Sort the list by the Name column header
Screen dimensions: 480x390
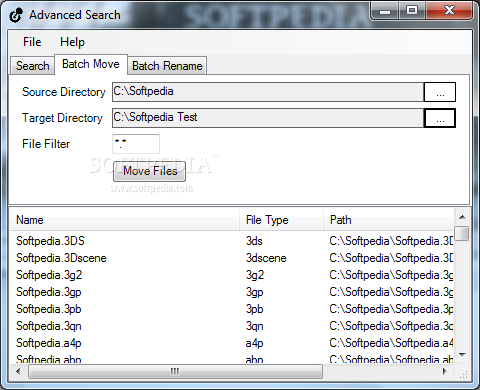coord(124,220)
